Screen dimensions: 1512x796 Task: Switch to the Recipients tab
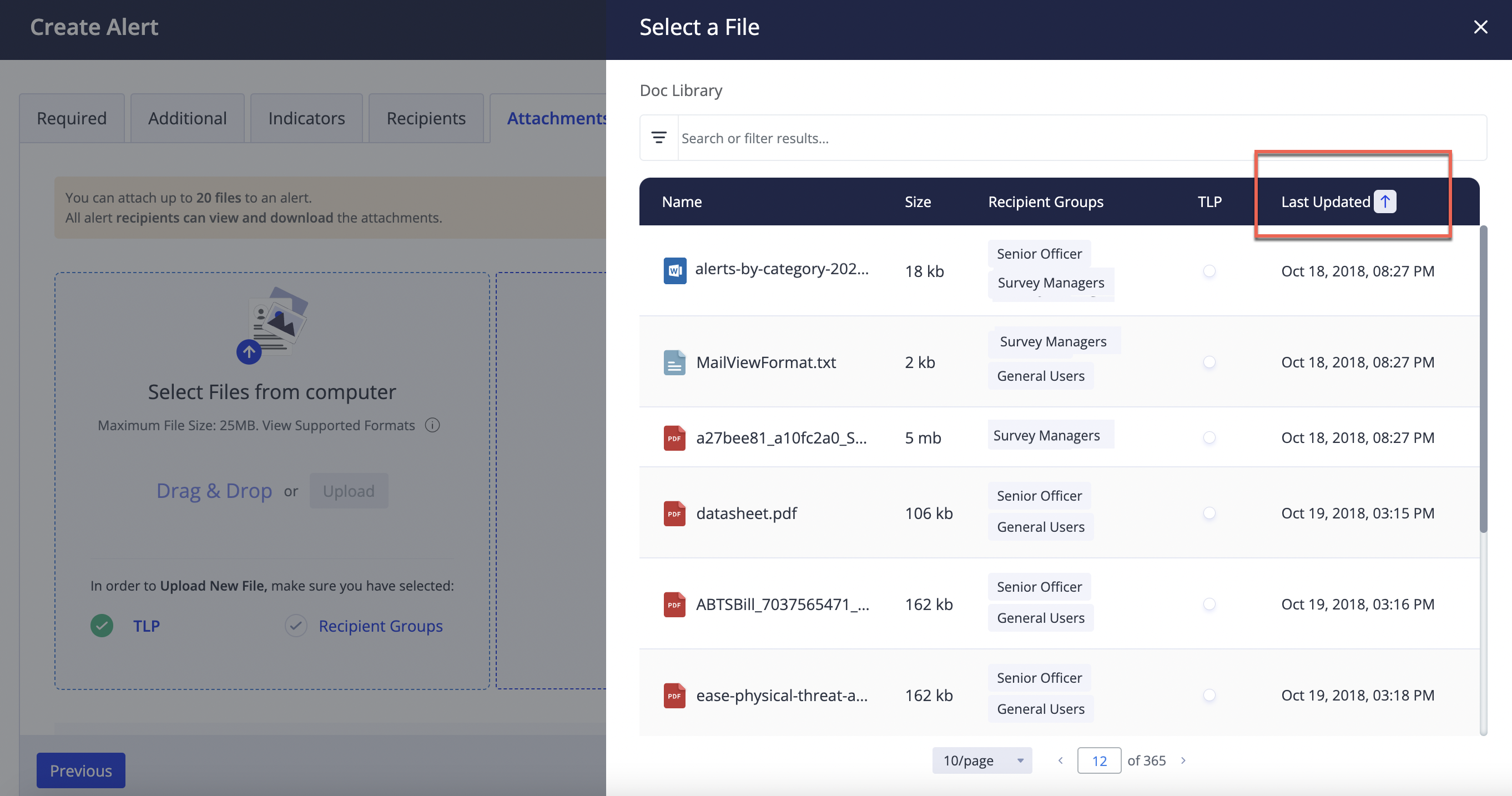[x=426, y=118]
